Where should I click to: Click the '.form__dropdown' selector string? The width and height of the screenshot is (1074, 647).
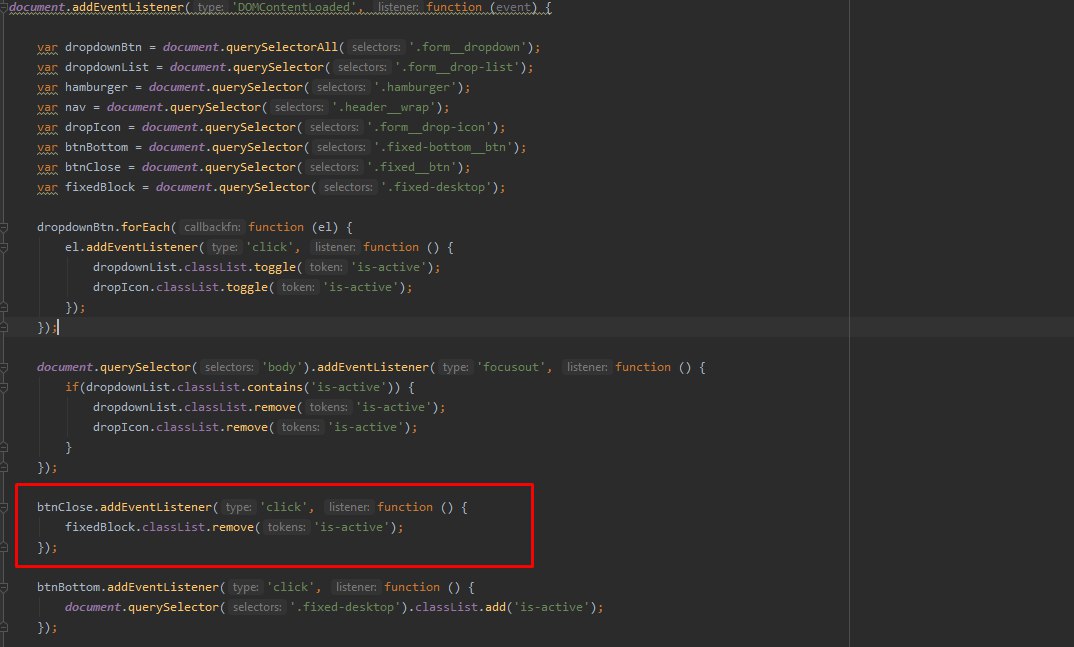[x=468, y=47]
